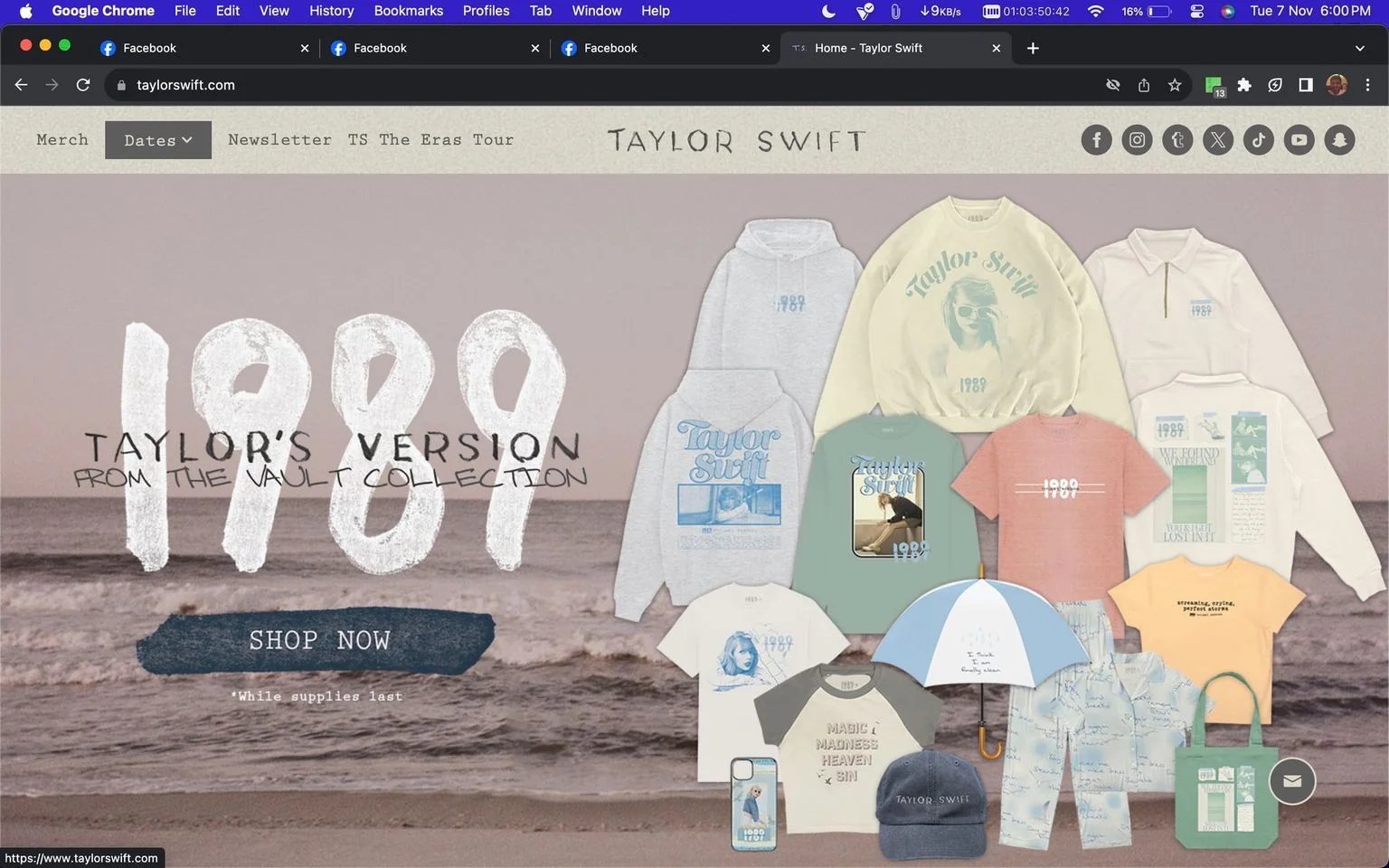Switch to the third Facebook tab

point(665,48)
